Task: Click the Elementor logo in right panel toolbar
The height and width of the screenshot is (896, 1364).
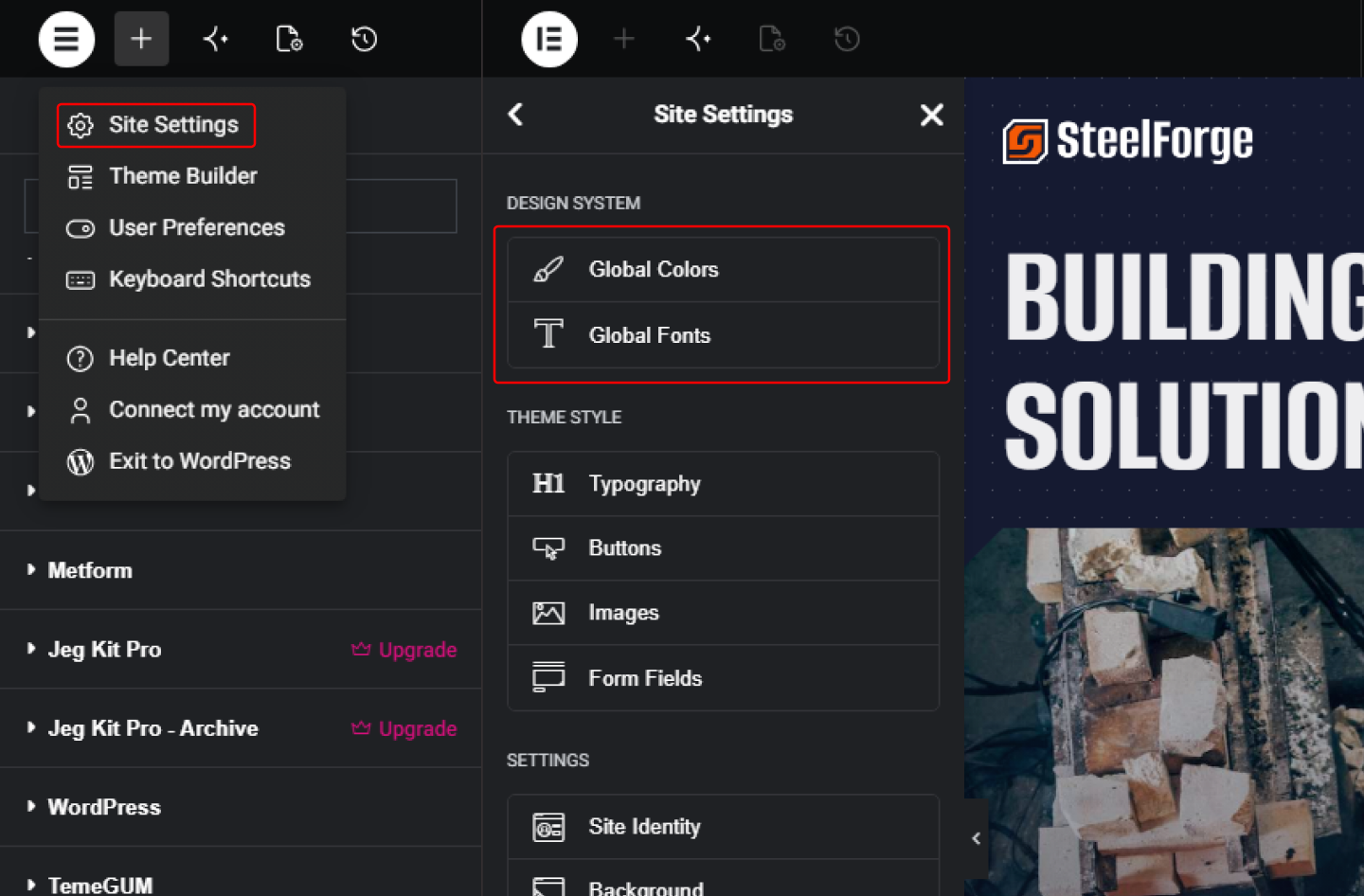Action: click(x=549, y=39)
